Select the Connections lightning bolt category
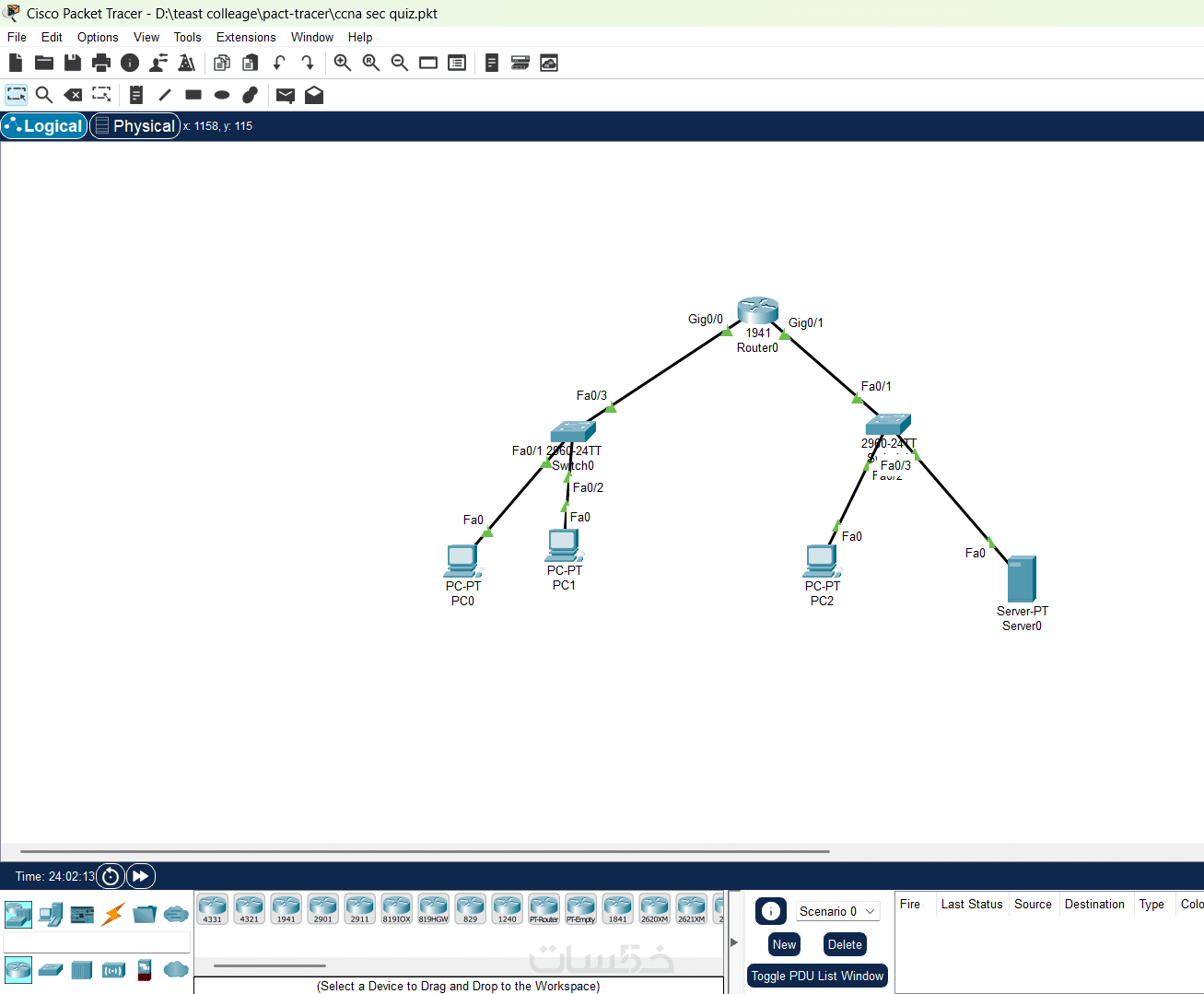The height and width of the screenshot is (994, 1204). [113, 914]
